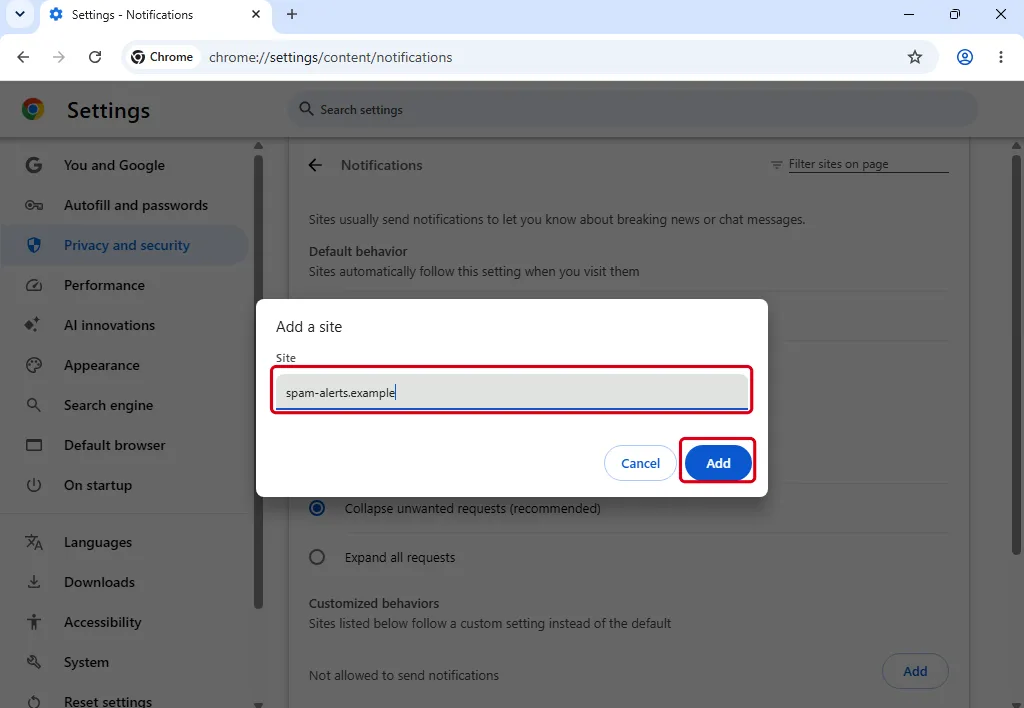1024x708 pixels.
Task: Click the Add button in the dialog
Action: pyautogui.click(x=718, y=462)
